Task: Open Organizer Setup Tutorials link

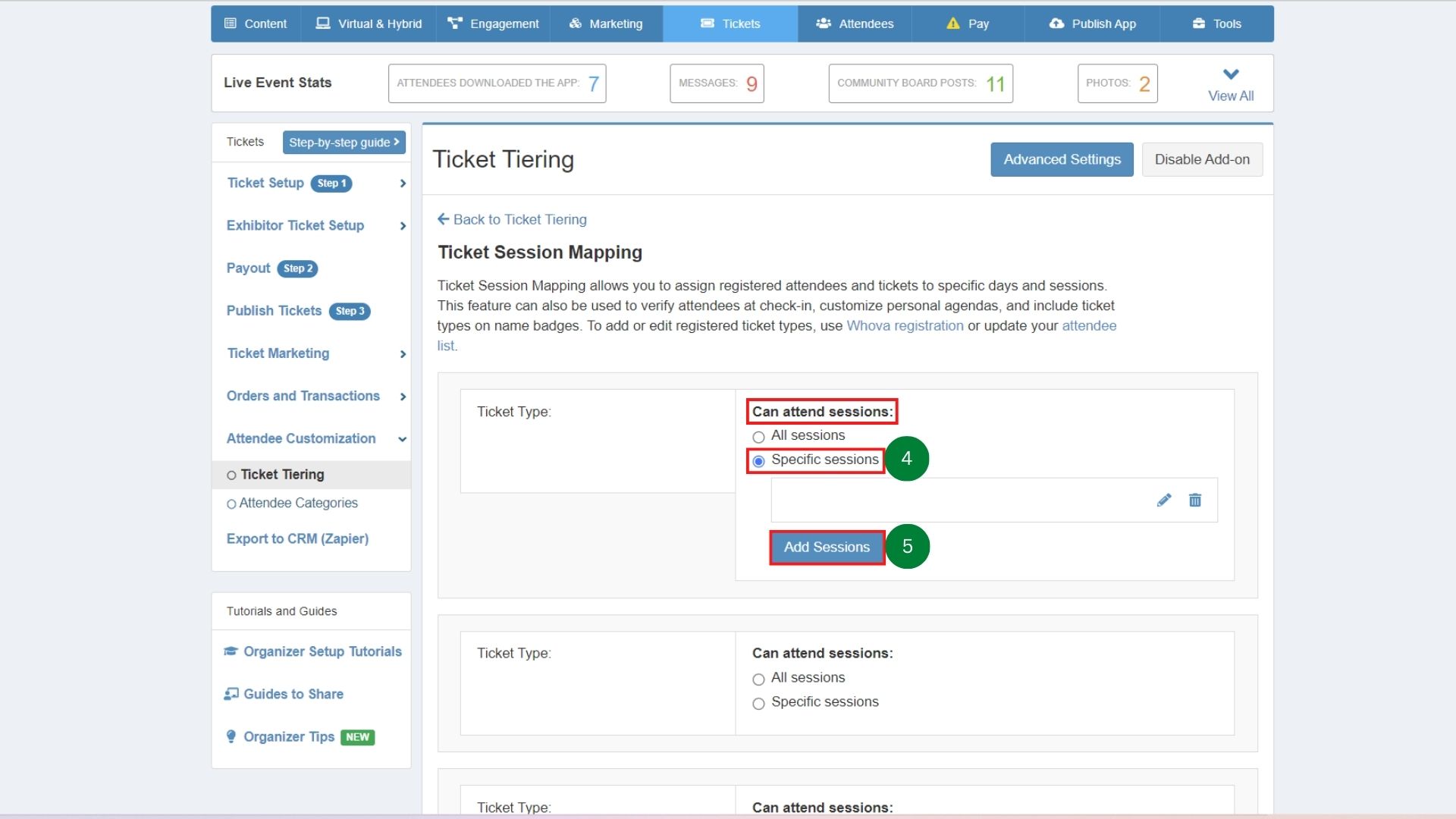Action: 322,651
